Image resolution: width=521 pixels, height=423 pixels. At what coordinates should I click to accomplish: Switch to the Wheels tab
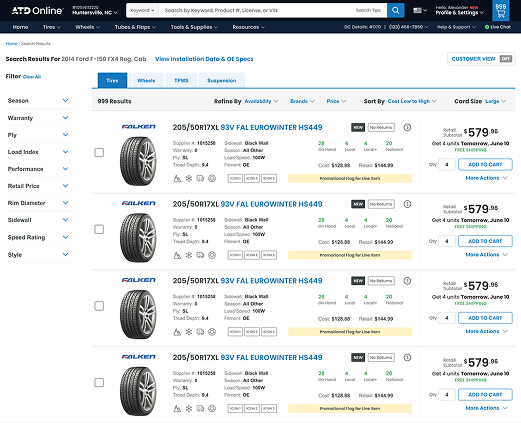[146, 80]
